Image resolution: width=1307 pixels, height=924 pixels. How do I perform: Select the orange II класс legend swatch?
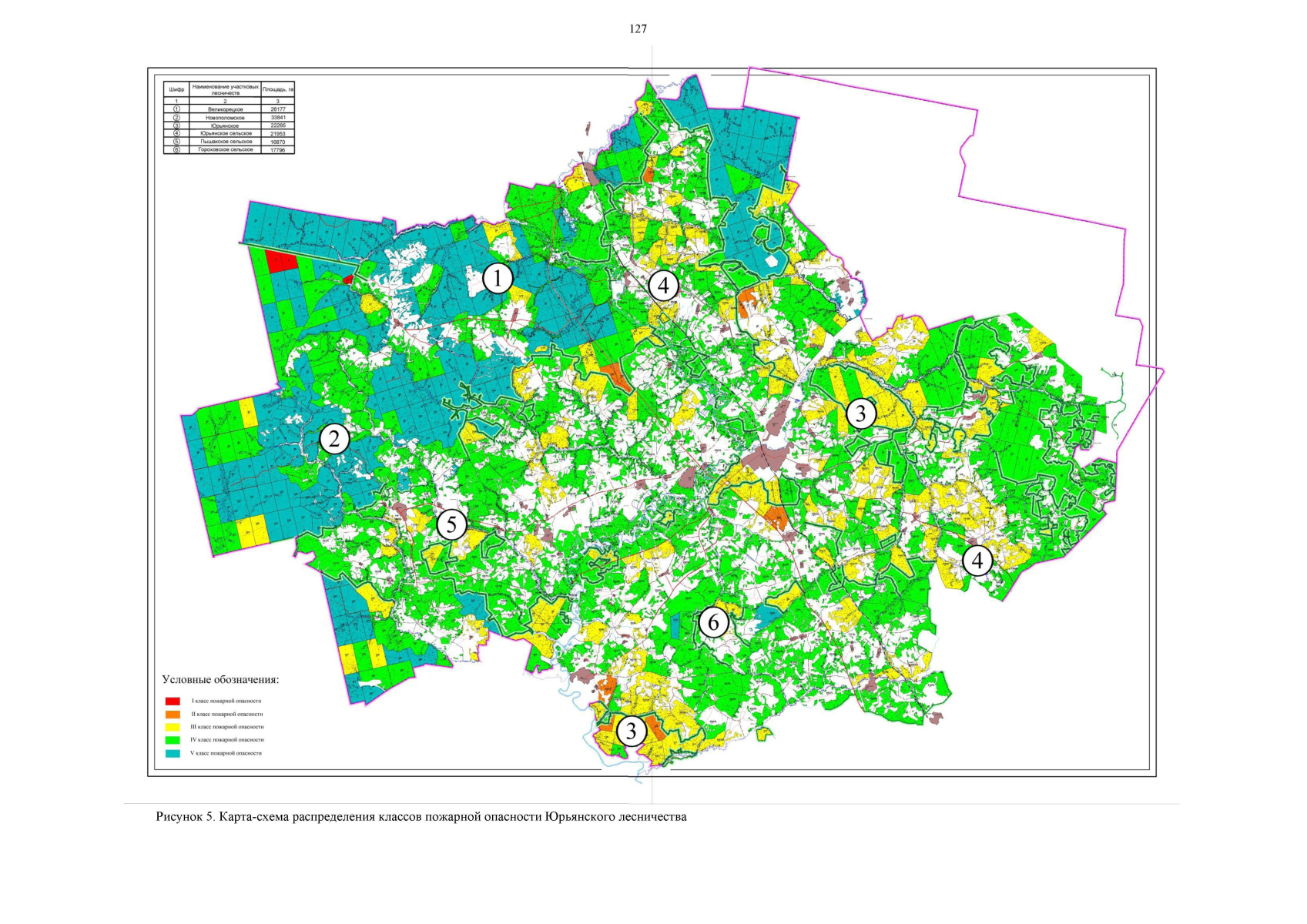[x=173, y=715]
